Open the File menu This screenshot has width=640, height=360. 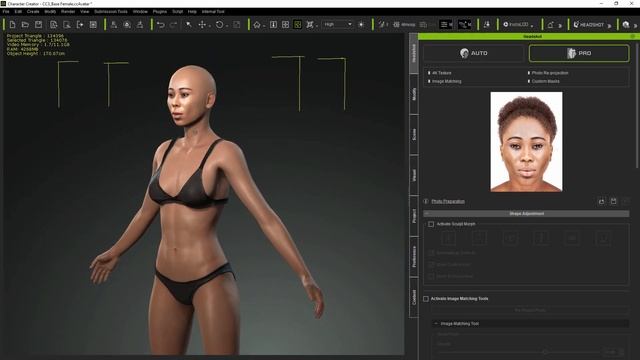tap(6, 12)
